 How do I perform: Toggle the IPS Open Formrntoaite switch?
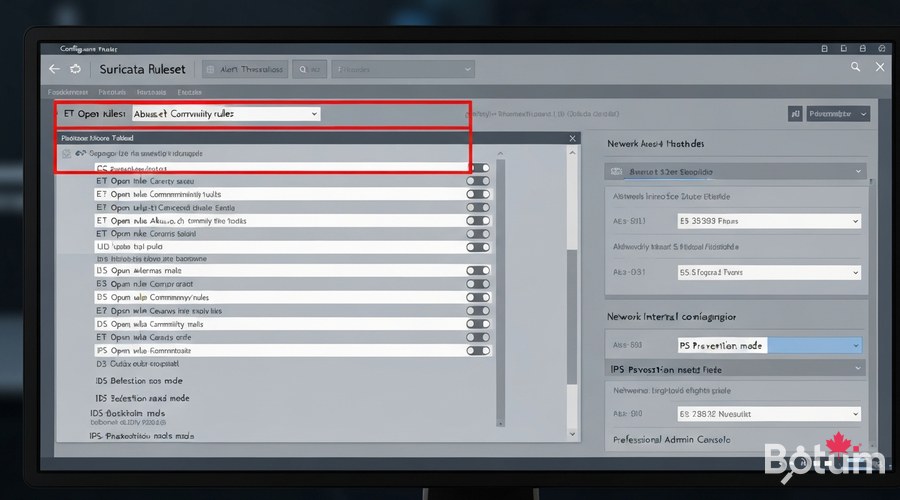[478, 350]
